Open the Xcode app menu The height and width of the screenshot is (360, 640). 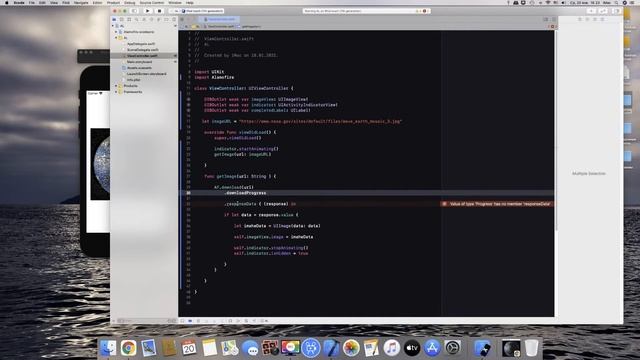pyautogui.click(x=19, y=2)
